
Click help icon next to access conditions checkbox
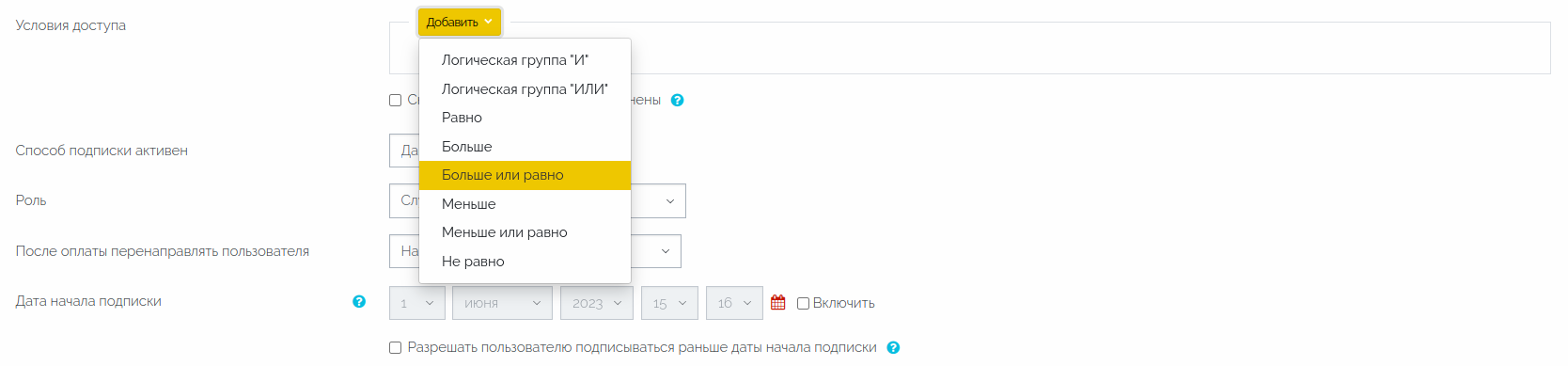tap(677, 100)
